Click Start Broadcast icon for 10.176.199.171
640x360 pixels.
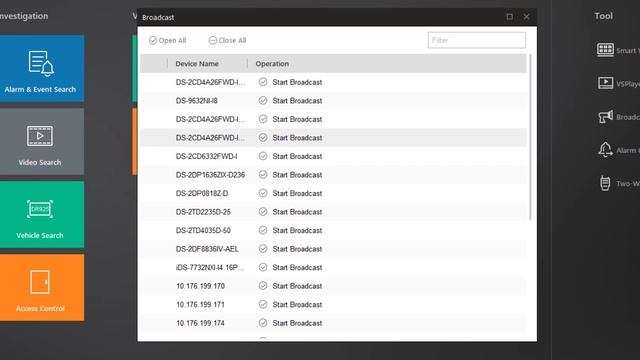tap(263, 304)
